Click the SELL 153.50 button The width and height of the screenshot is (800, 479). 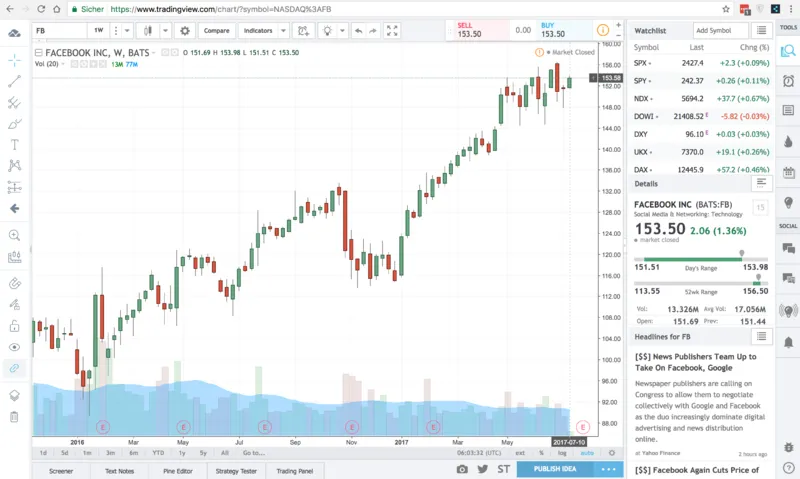[x=482, y=30]
